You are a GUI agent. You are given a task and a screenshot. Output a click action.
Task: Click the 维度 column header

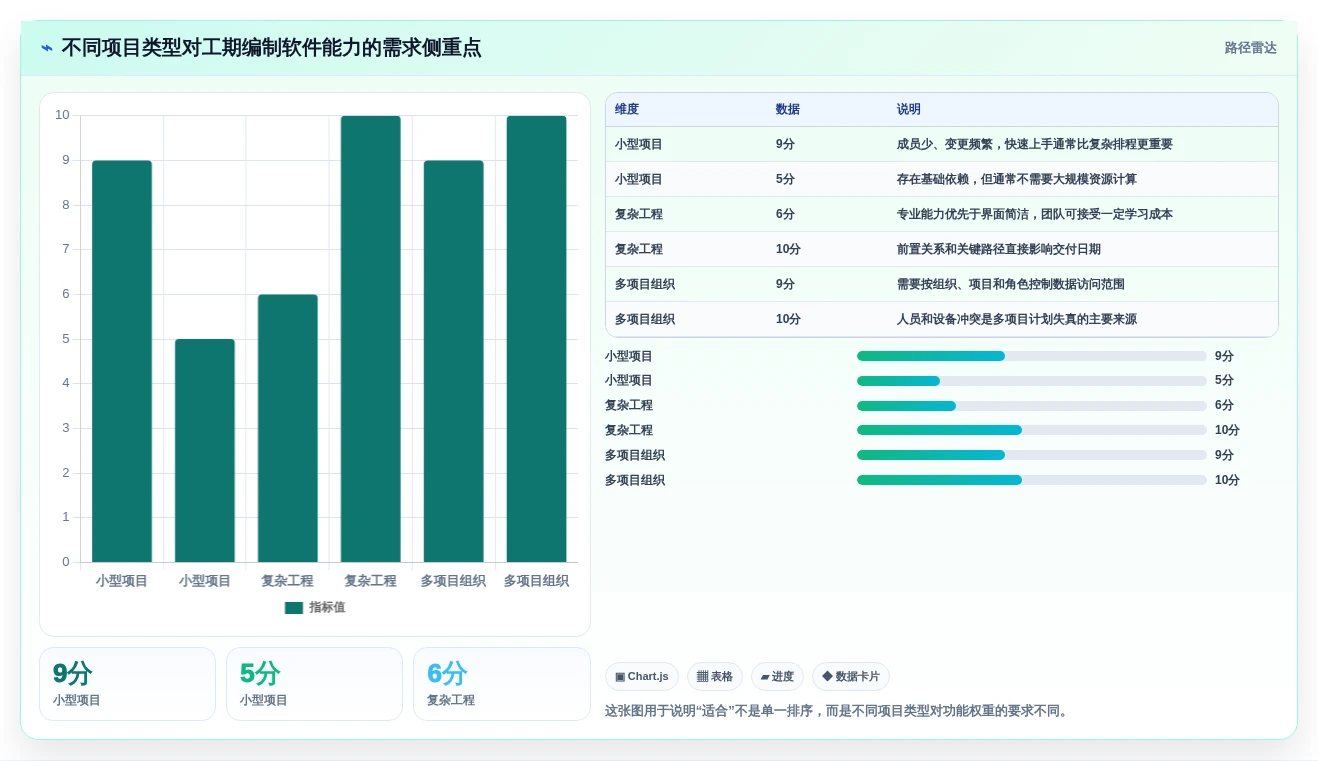click(x=627, y=109)
